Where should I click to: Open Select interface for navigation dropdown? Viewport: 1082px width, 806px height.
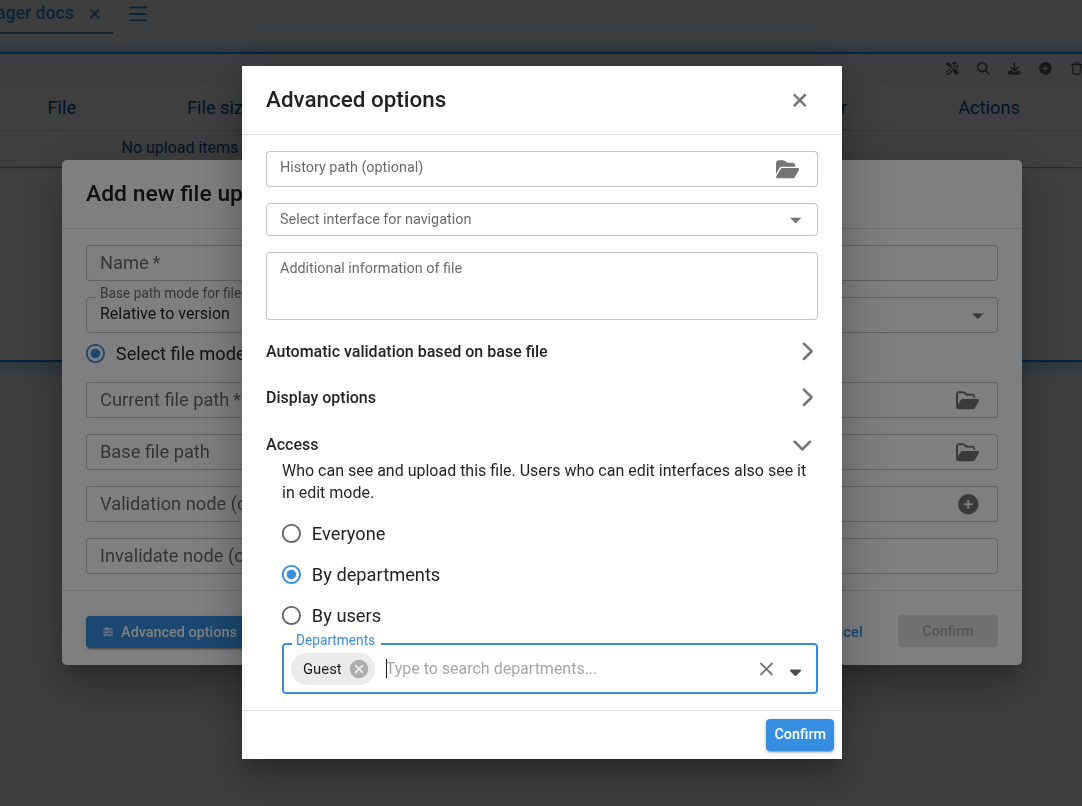[542, 219]
